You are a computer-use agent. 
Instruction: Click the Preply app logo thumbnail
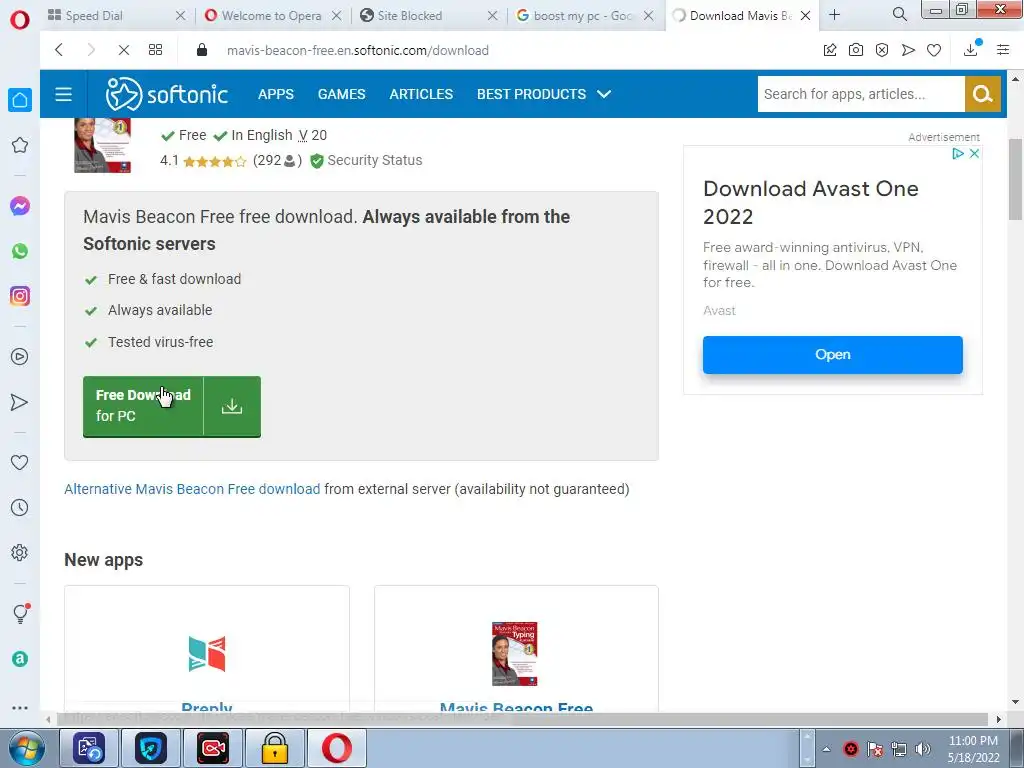tap(207, 653)
